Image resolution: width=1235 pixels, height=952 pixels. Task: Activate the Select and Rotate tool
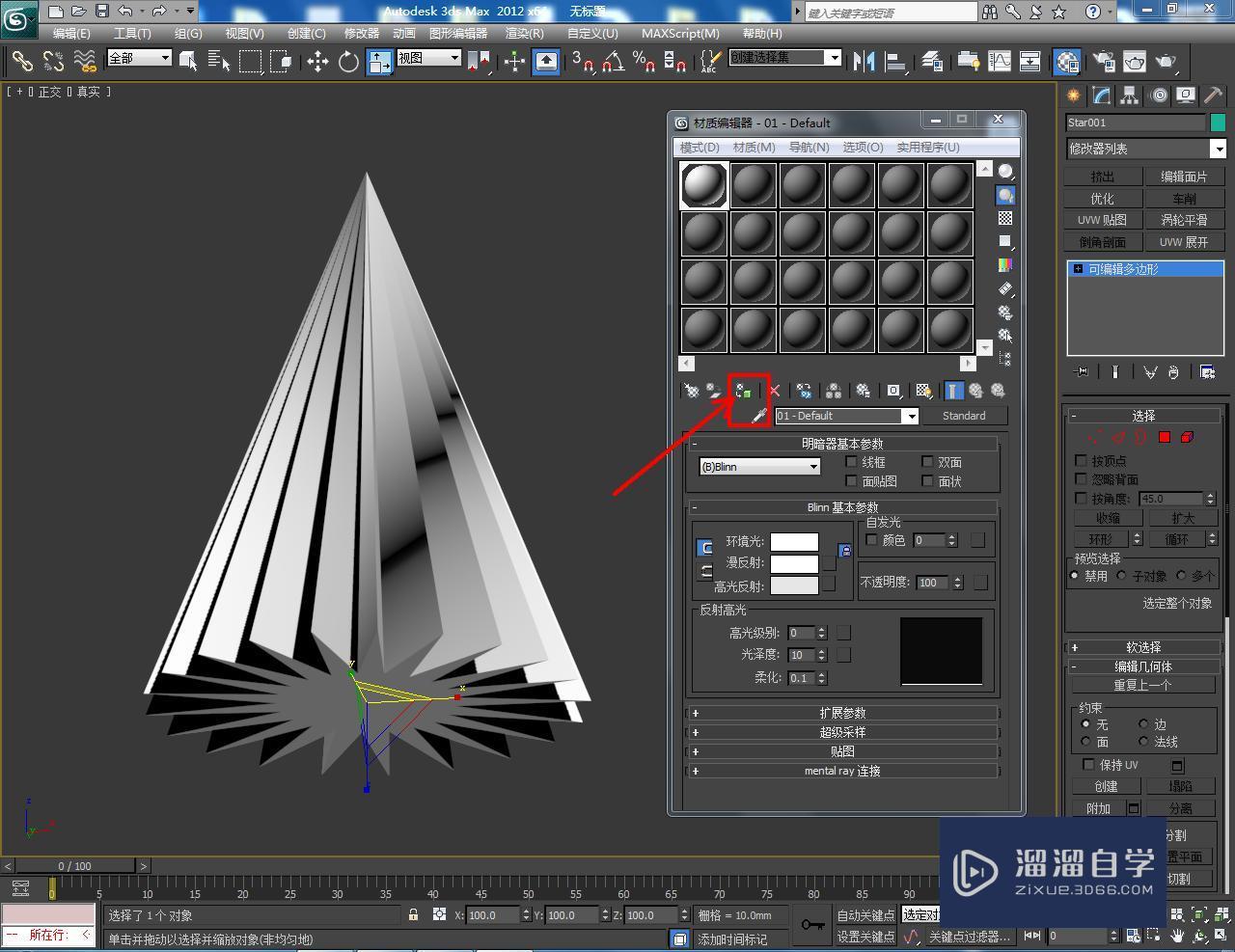(348, 62)
